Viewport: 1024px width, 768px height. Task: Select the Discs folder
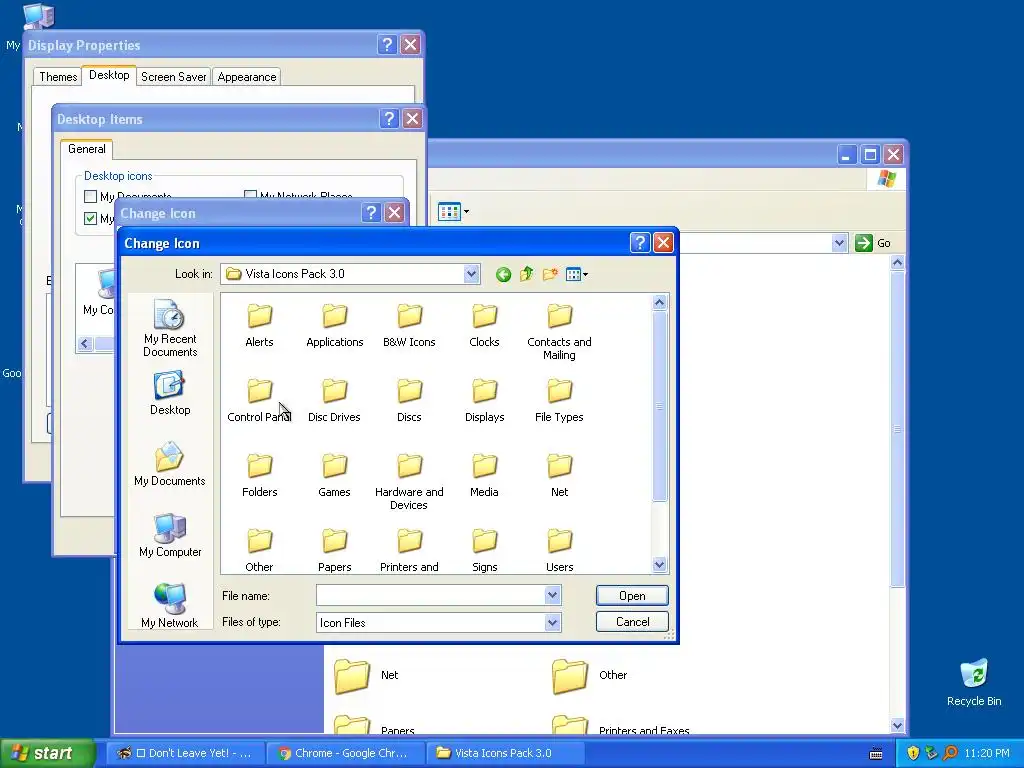[409, 401]
